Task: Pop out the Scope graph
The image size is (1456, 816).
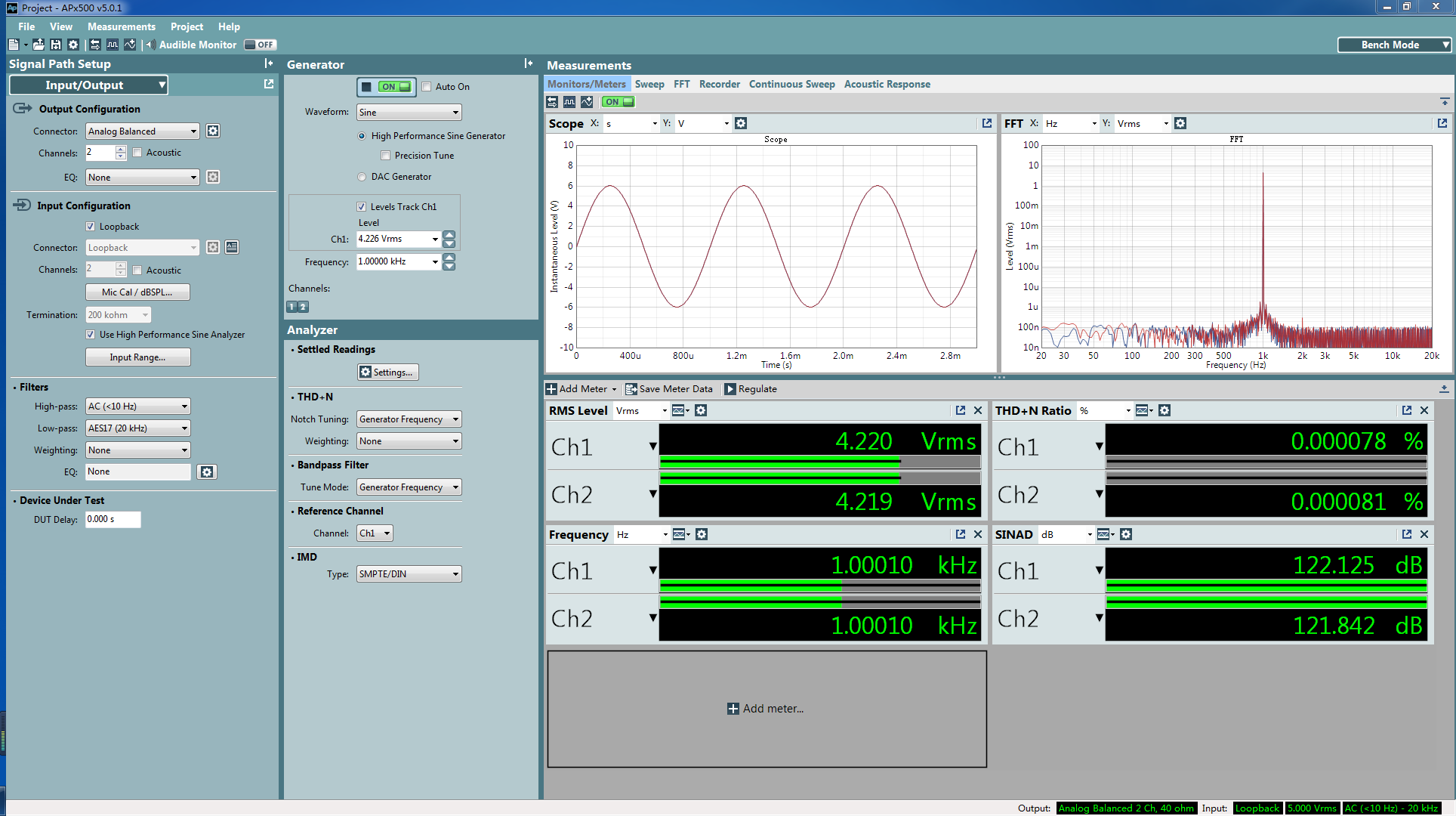Action: (986, 123)
